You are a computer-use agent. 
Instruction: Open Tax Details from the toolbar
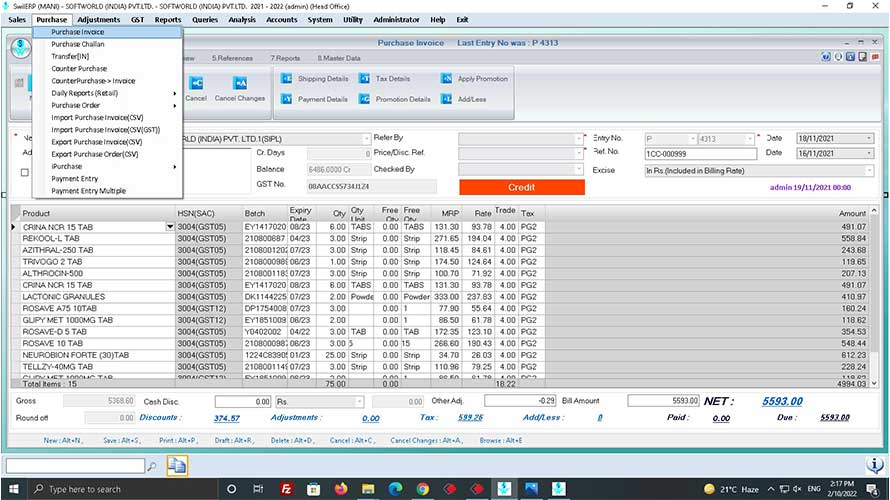tap(365, 79)
